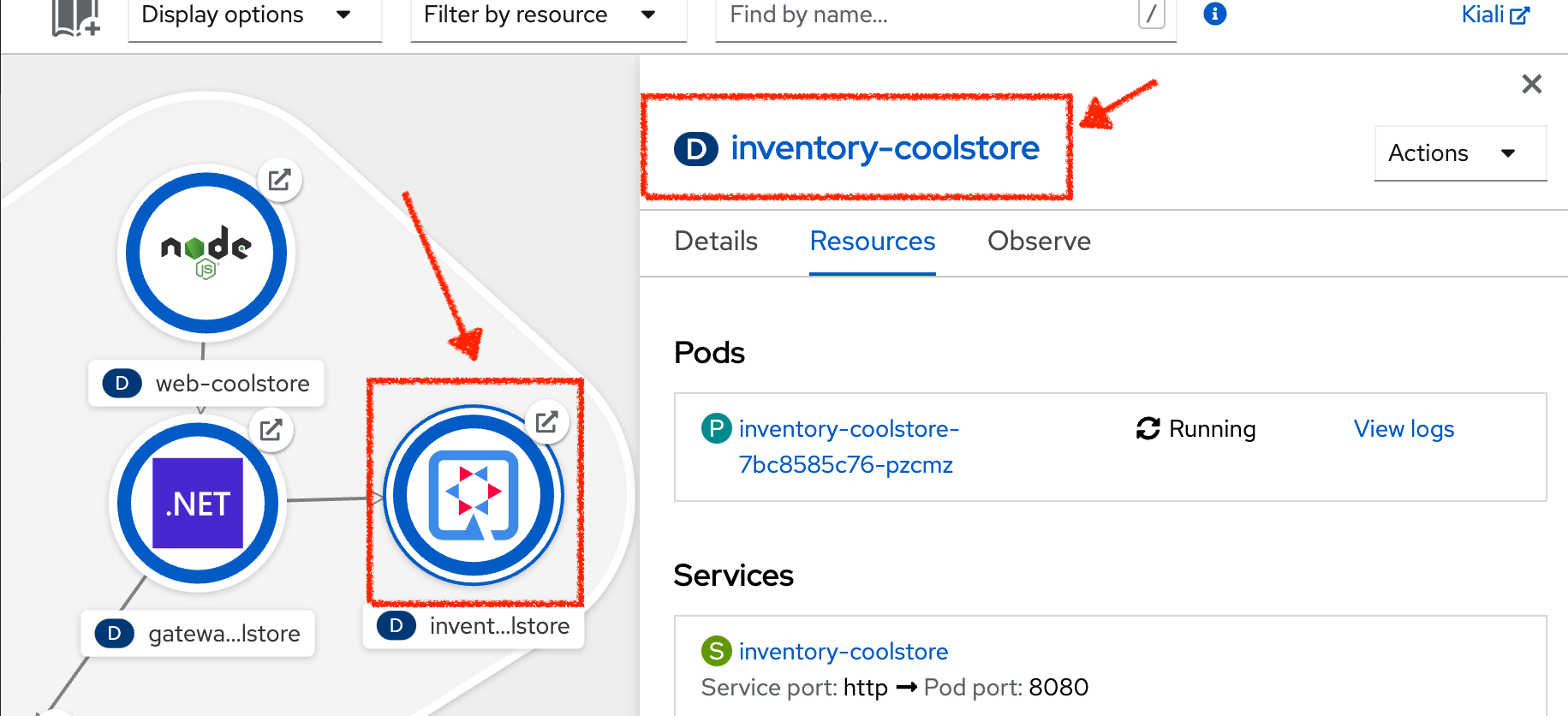Click the Quarkus inventory deployment node
The image size is (1568, 716).
pyautogui.click(x=473, y=495)
